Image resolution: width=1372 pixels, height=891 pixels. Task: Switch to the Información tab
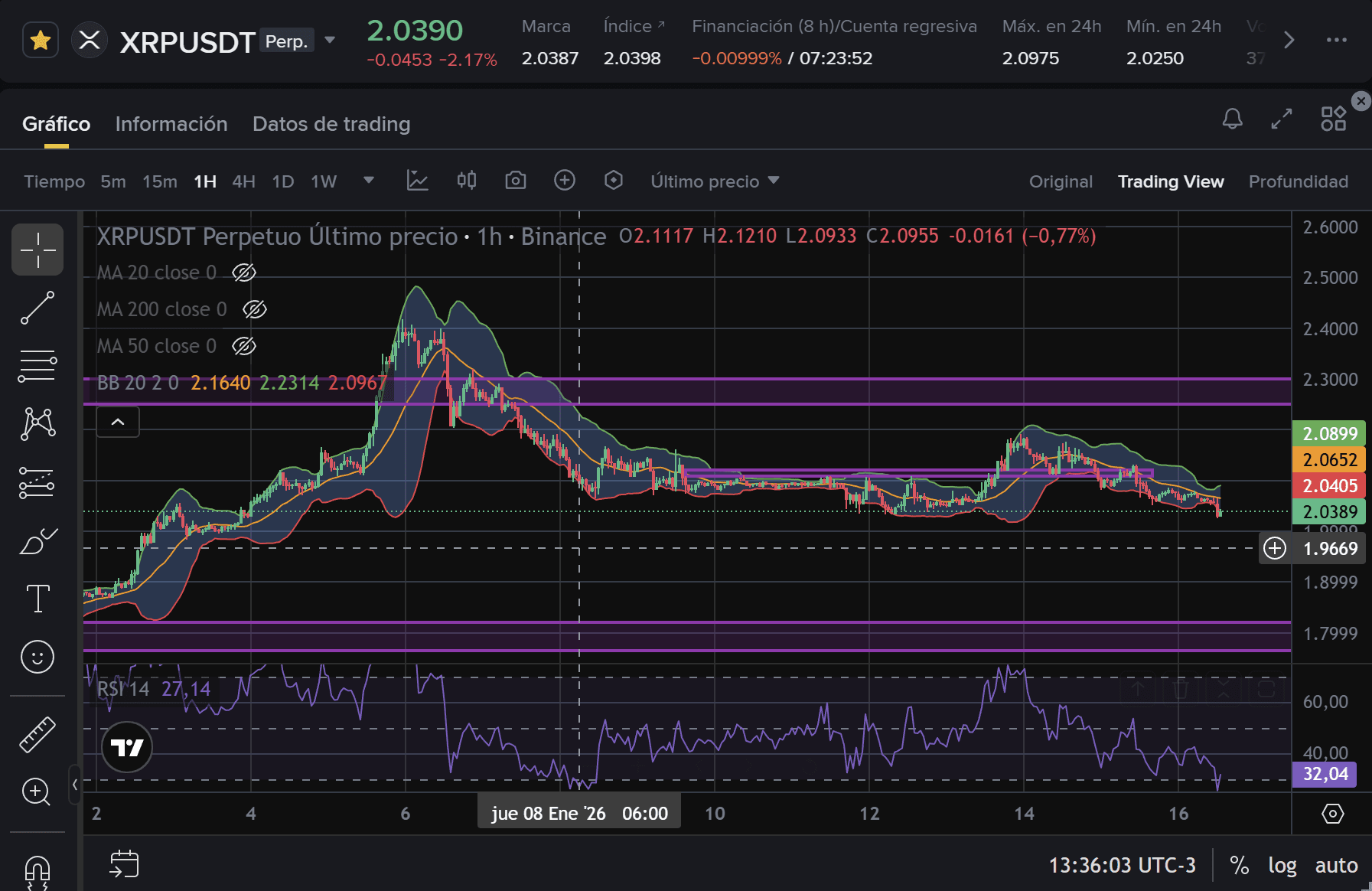171,124
